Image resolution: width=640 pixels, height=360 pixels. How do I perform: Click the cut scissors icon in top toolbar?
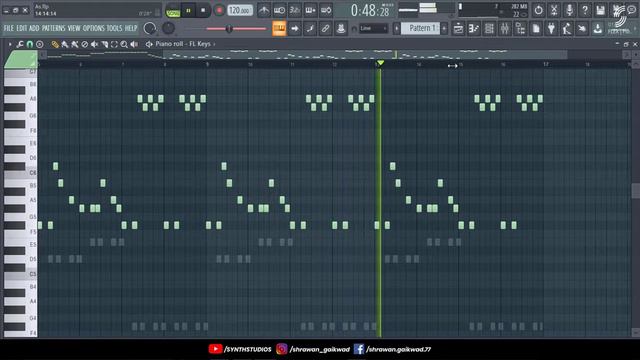pos(554,10)
